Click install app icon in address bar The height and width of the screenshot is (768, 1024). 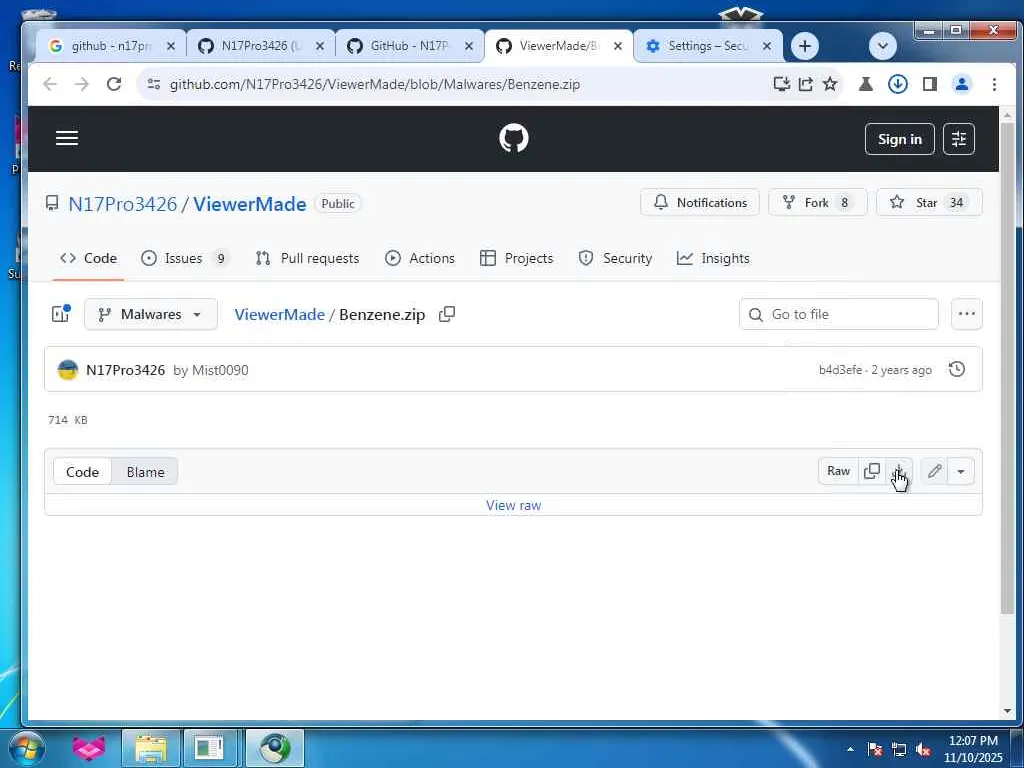tap(781, 84)
